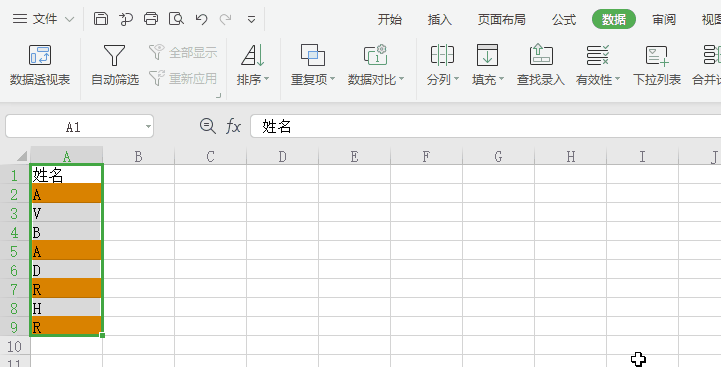Open the filter group dialog launcher
This screenshot has height=367, width=721.
point(218,96)
